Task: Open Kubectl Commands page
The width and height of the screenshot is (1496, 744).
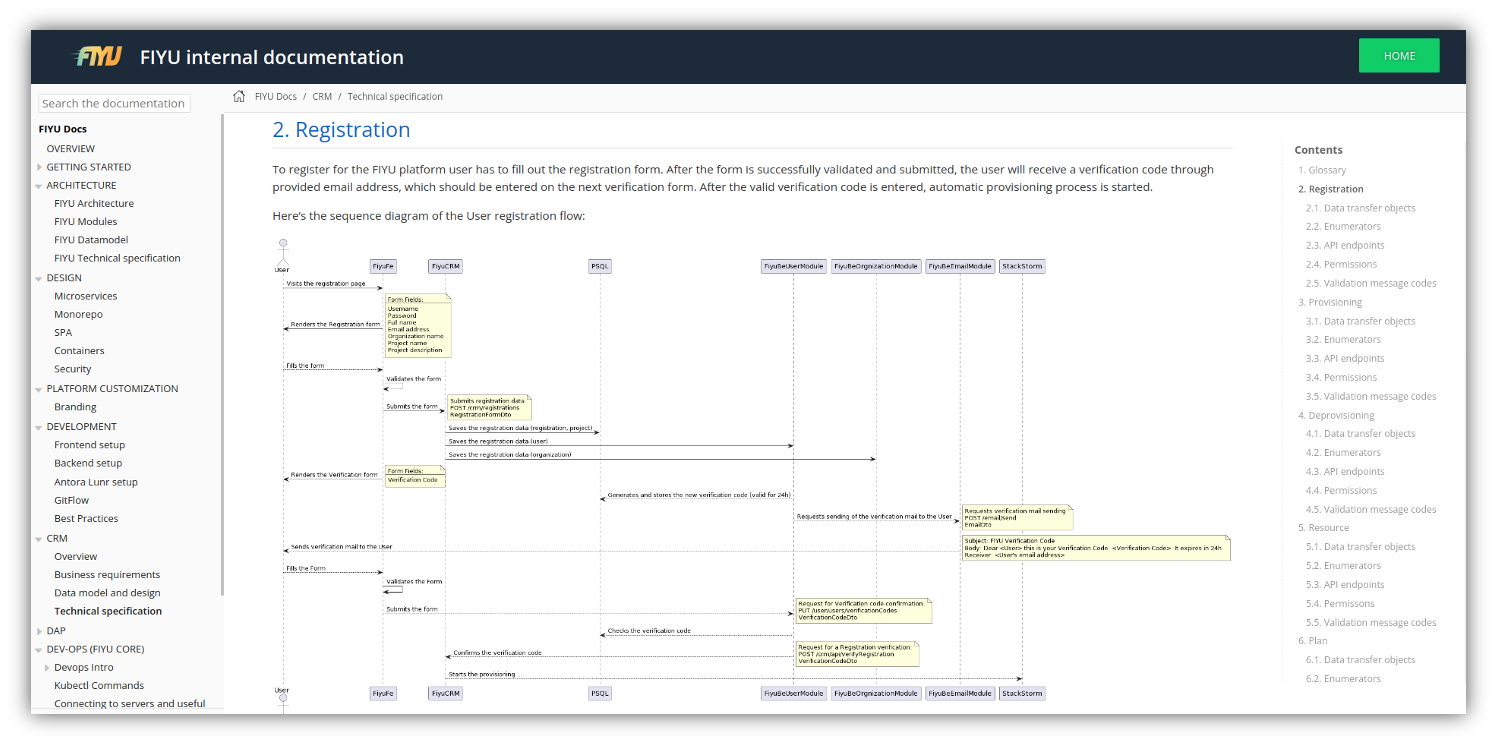Action: 99,686
